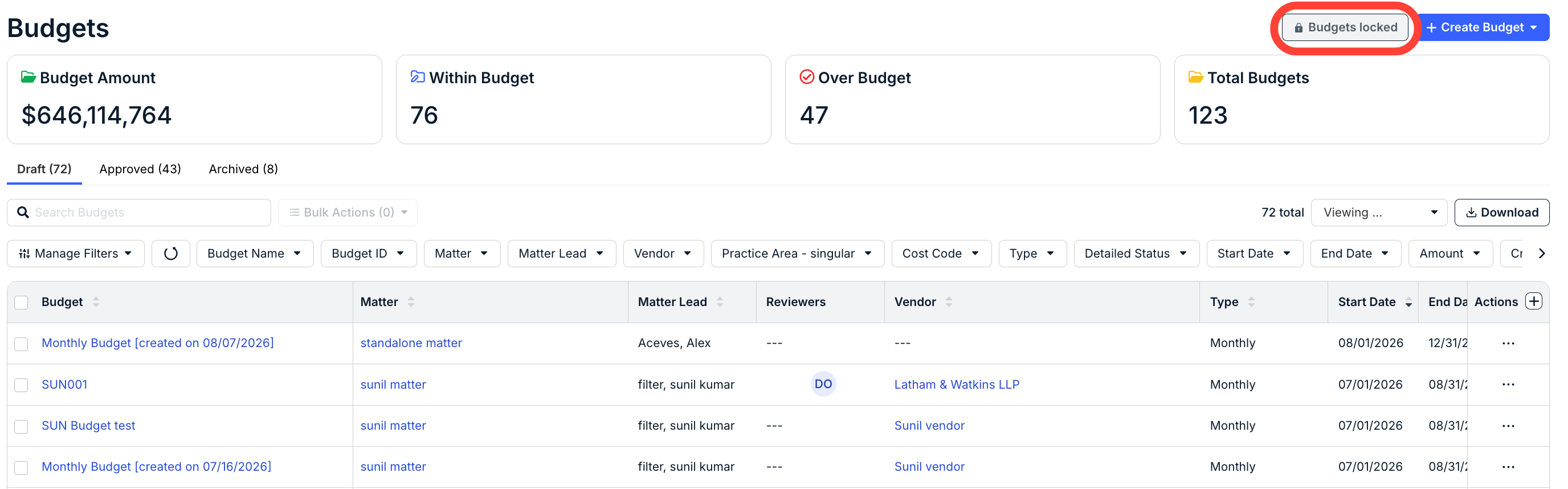
Task: Open actions menu for the SUN001 row
Action: coord(1508,385)
